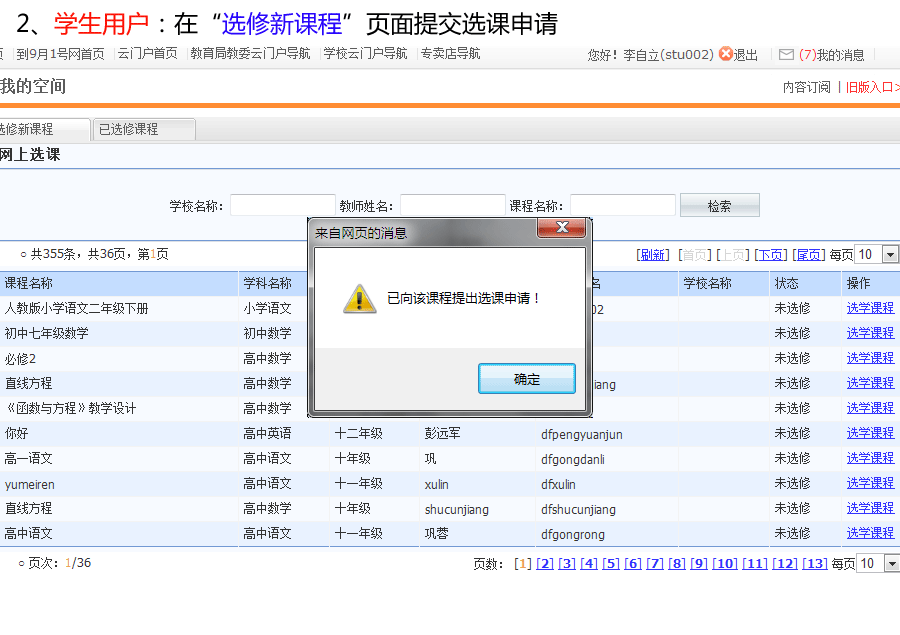Close the message dialog with the X button
The image size is (900, 635).
[561, 228]
